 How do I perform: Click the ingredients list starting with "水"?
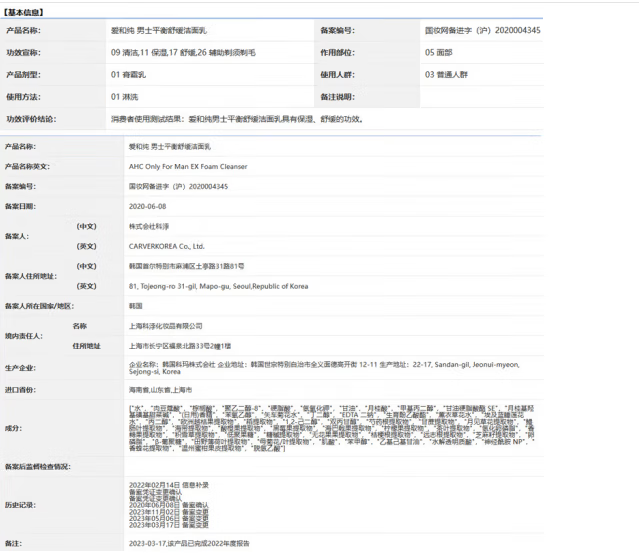[x=332, y=428]
